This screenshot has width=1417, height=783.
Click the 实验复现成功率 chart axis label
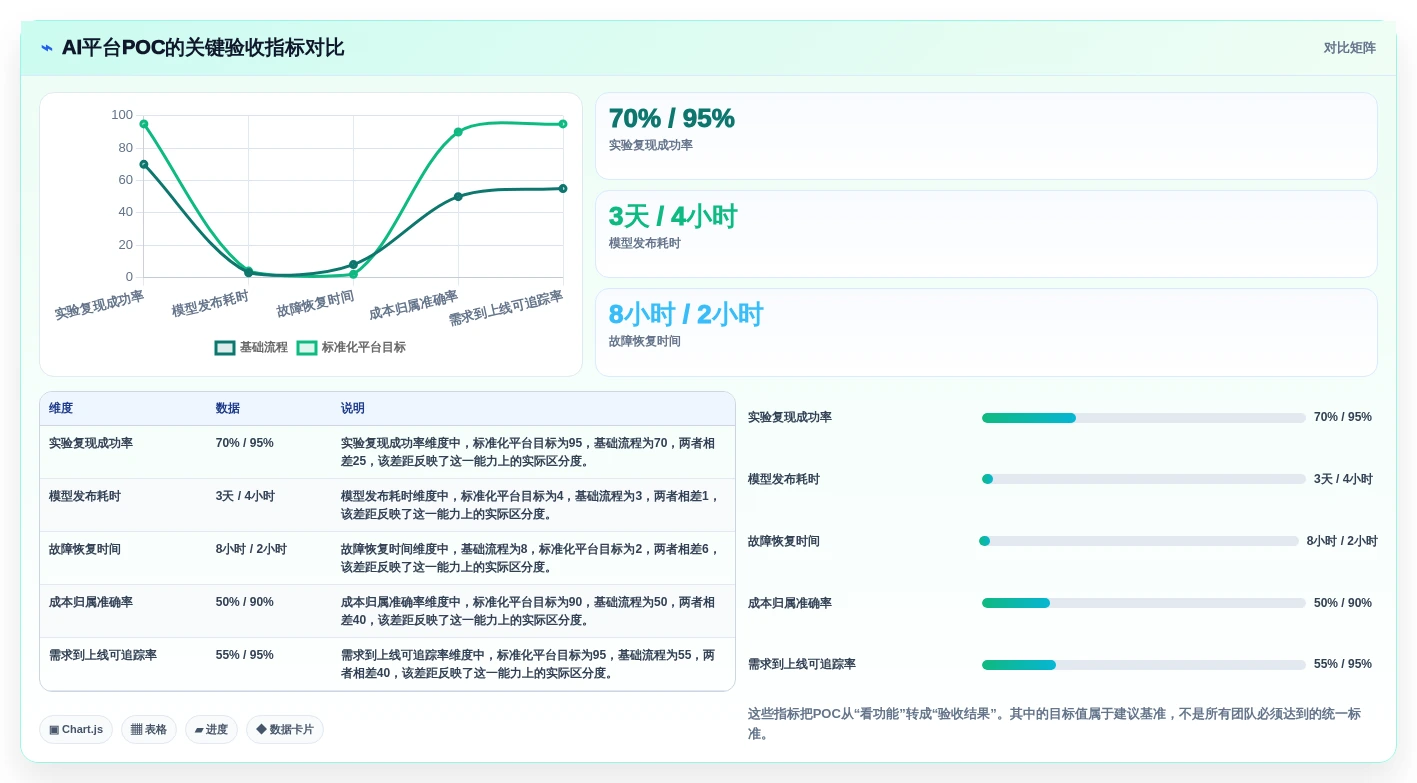click(99, 305)
